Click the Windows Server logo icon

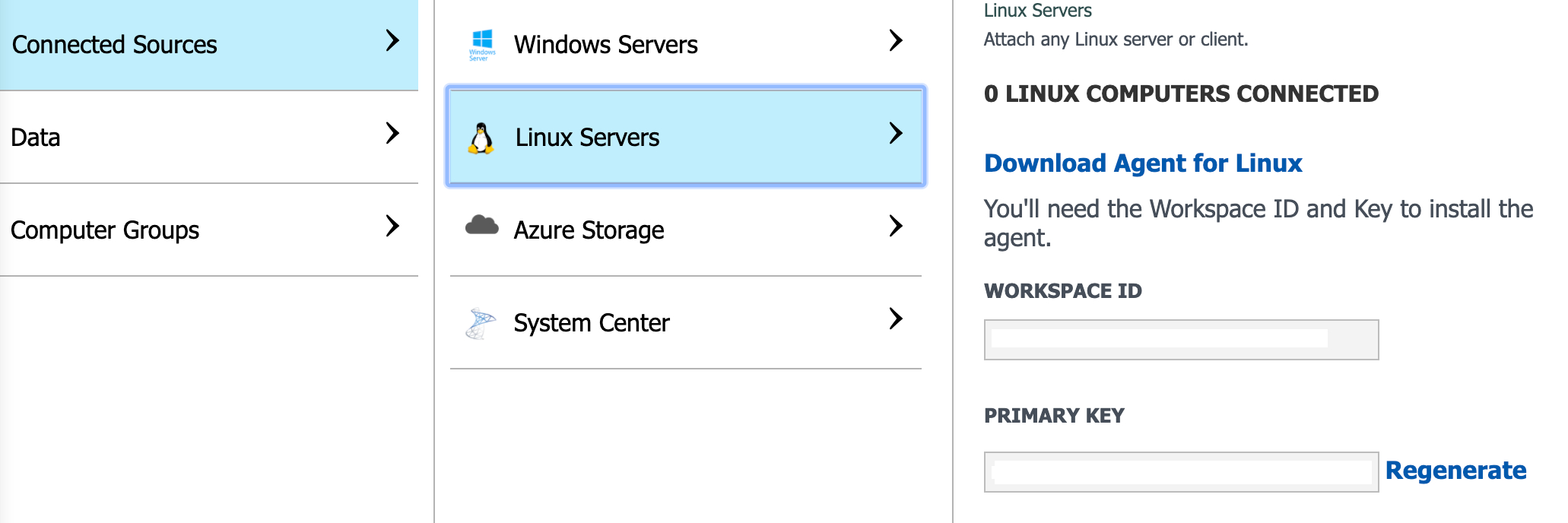point(482,45)
